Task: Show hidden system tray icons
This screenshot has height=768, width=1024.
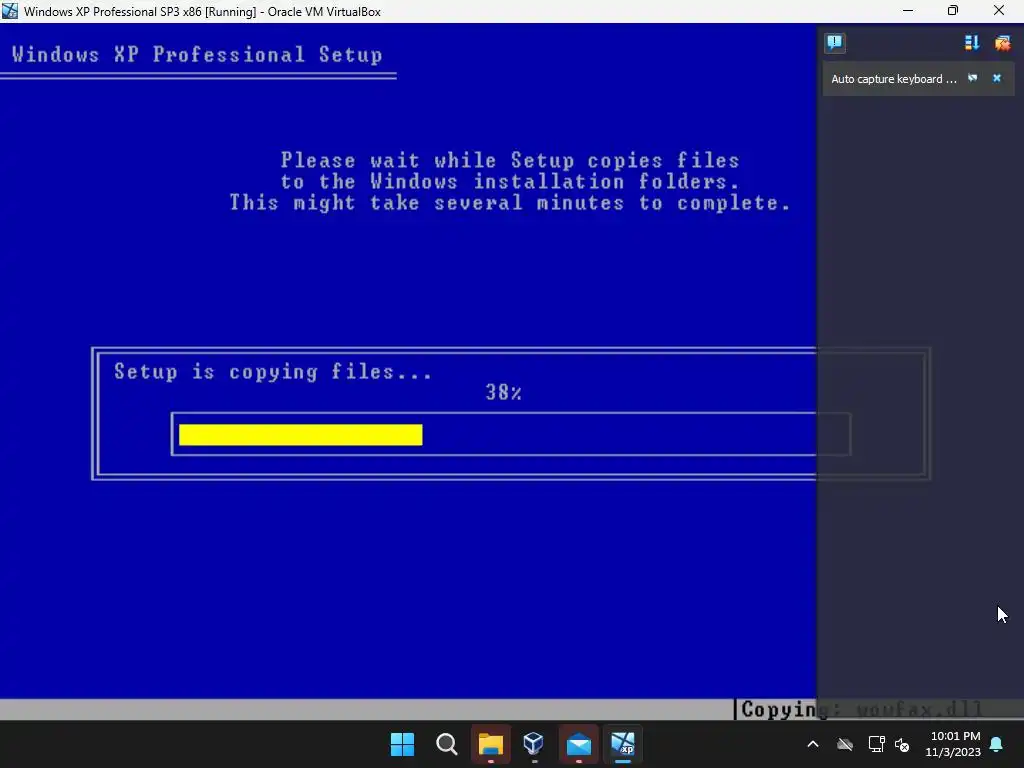Action: point(813,744)
